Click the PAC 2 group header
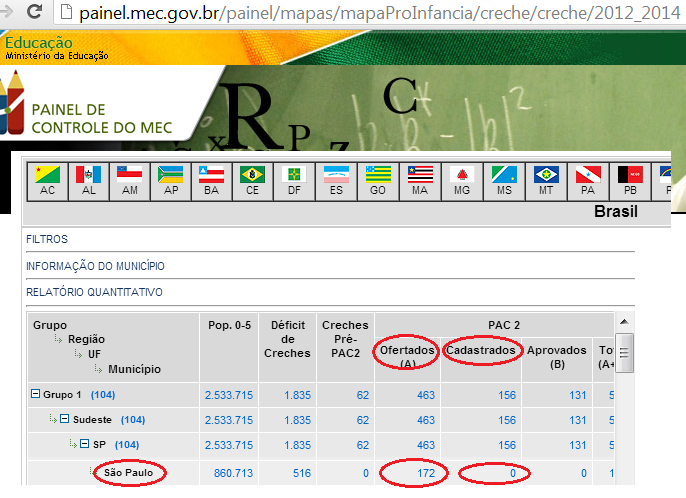Screen dimensions: 686x498 [x=504, y=325]
